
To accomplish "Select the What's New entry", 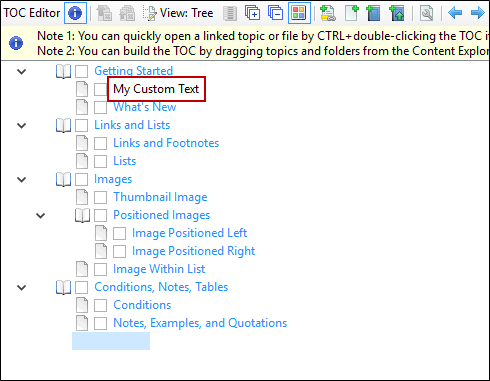I will click(145, 107).
